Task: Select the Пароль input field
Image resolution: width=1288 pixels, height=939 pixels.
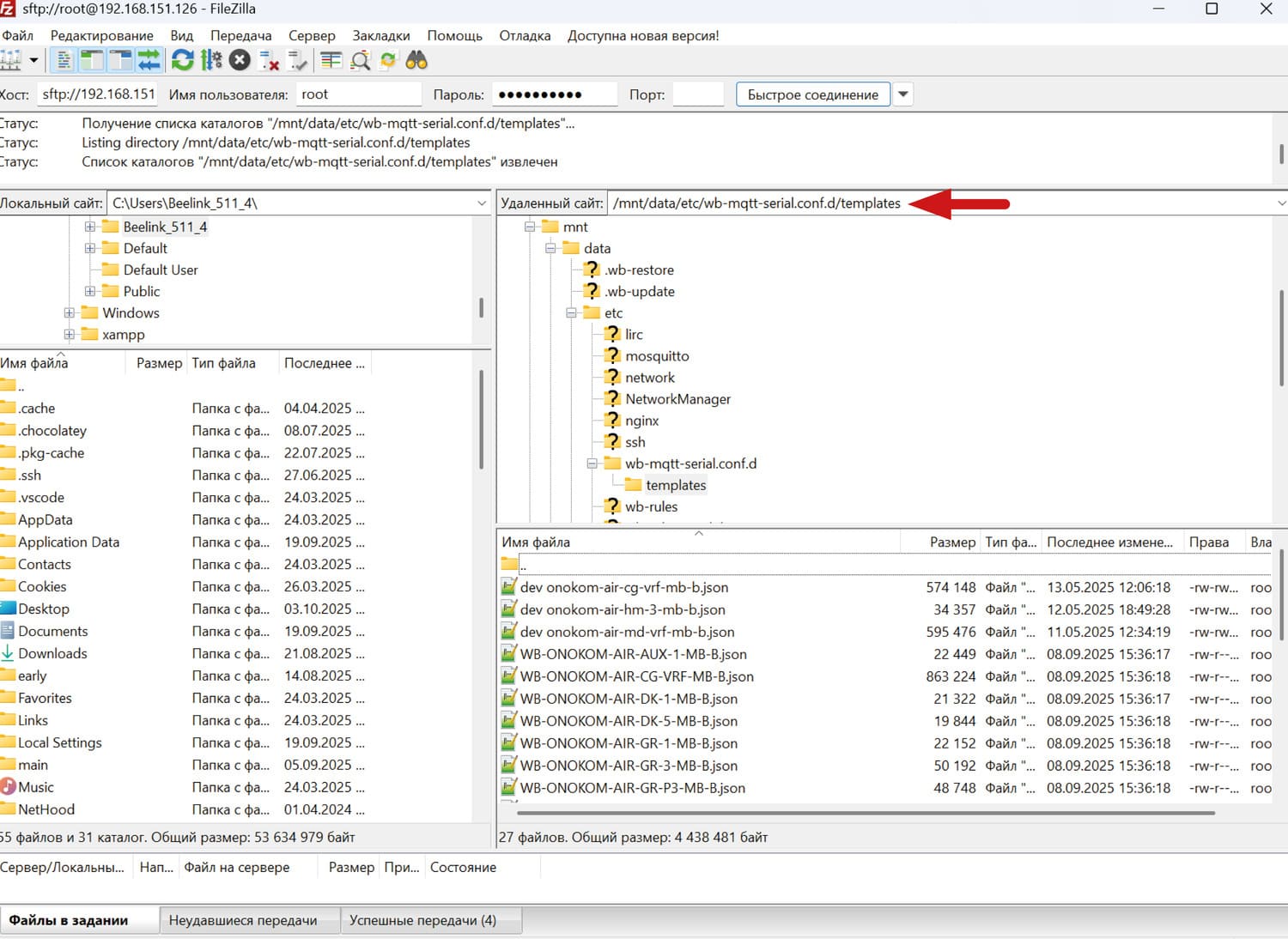Action: click(x=553, y=94)
